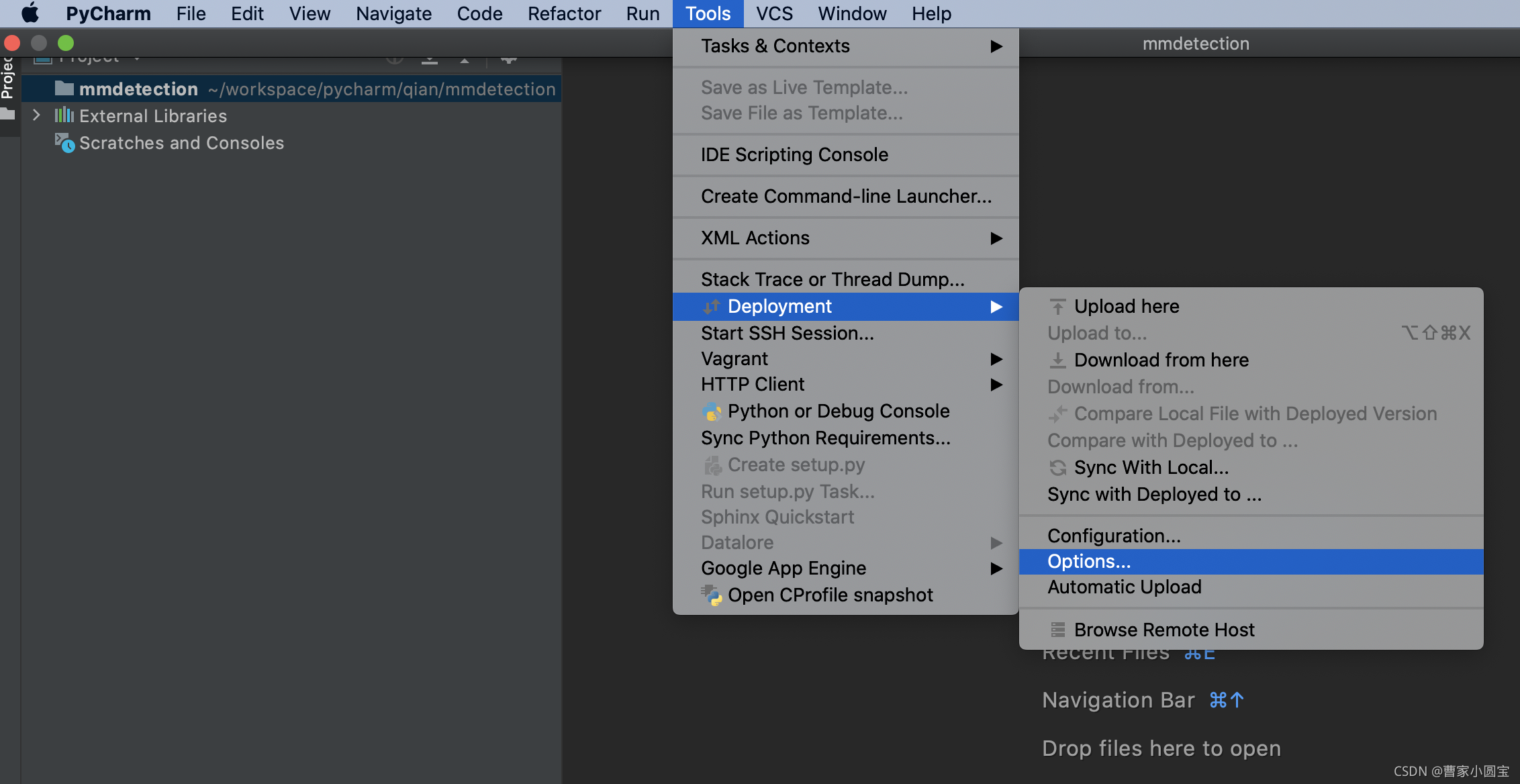The image size is (1520, 784).
Task: Click the Python or Debug Console icon
Action: (712, 411)
